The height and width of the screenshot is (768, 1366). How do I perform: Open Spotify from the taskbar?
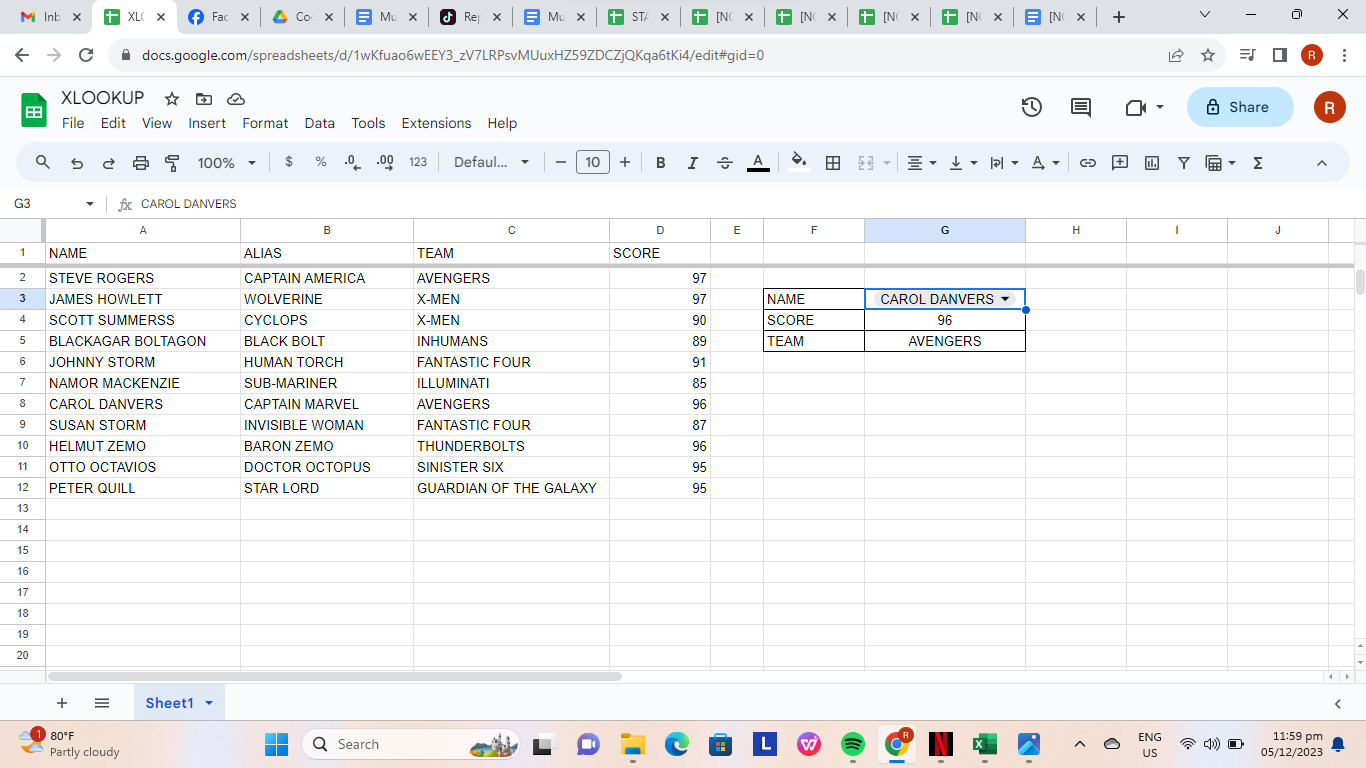(853, 744)
